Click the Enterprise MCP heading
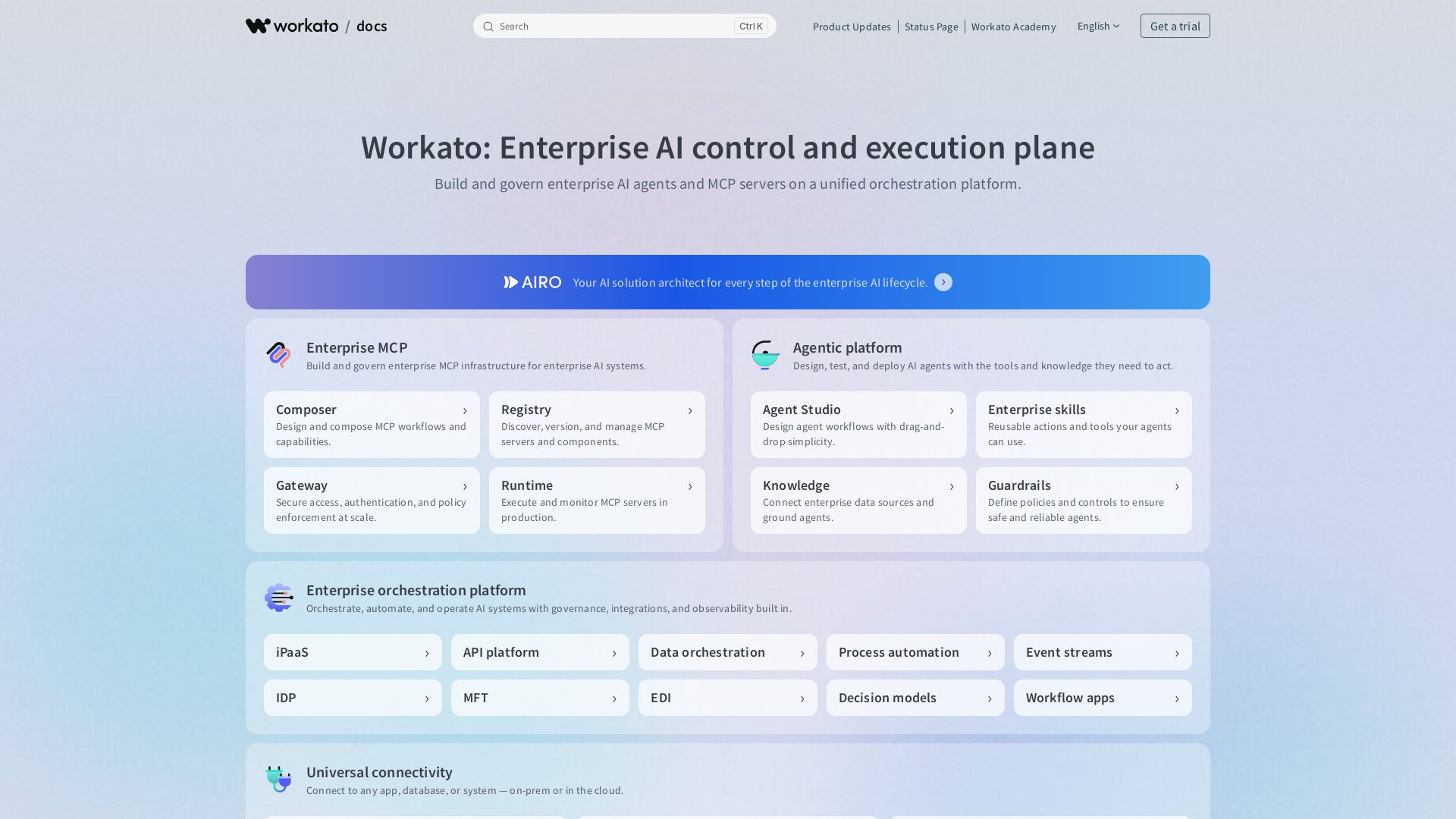Image resolution: width=1456 pixels, height=819 pixels. 357,347
